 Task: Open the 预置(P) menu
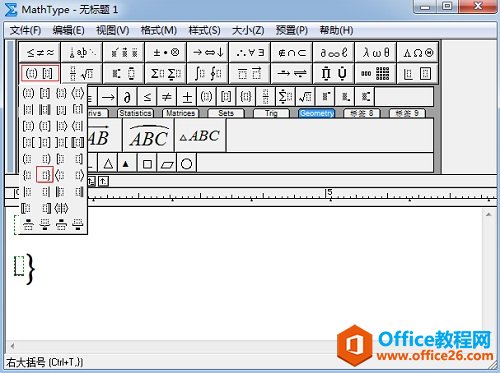292,30
